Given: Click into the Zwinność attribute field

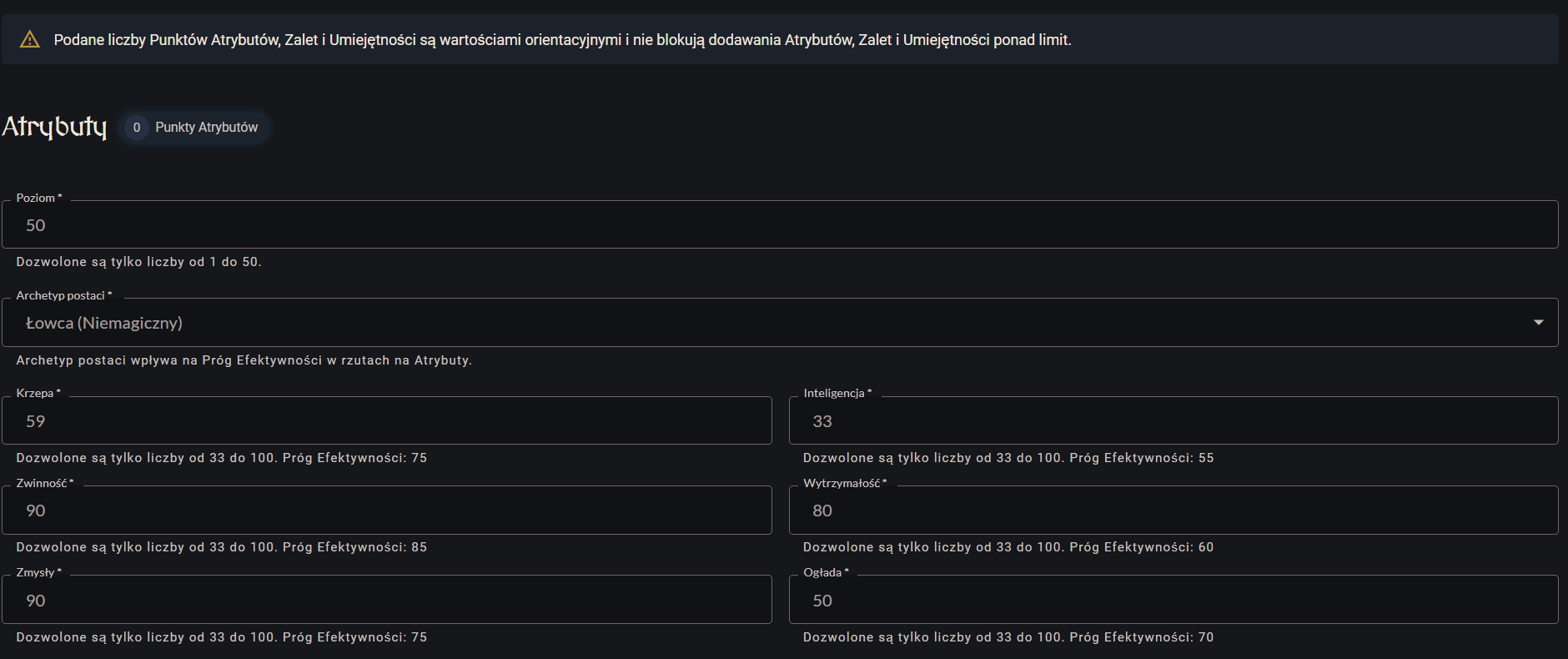Looking at the screenshot, I should click(387, 511).
